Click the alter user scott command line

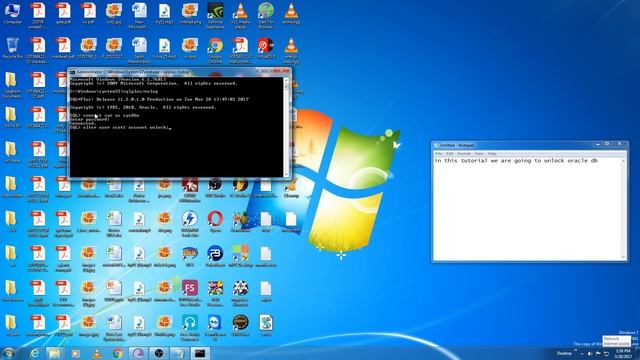pyautogui.click(x=120, y=128)
